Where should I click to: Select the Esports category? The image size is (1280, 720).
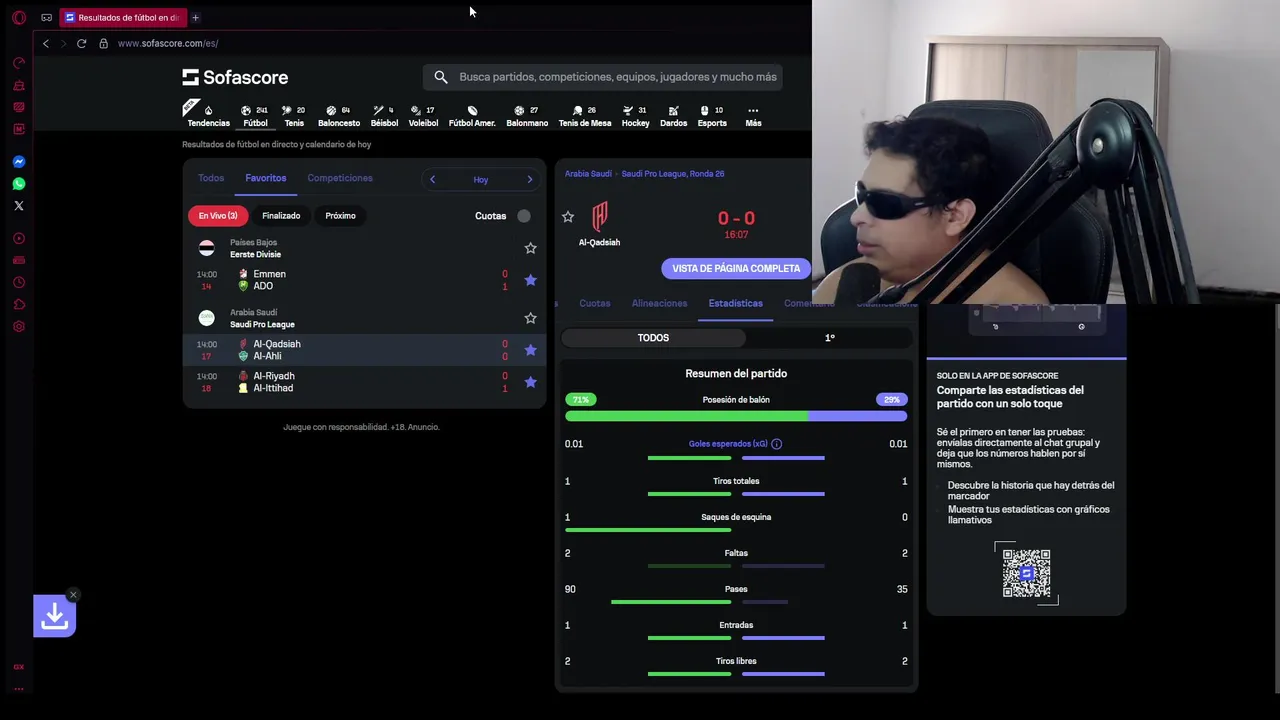click(712, 116)
